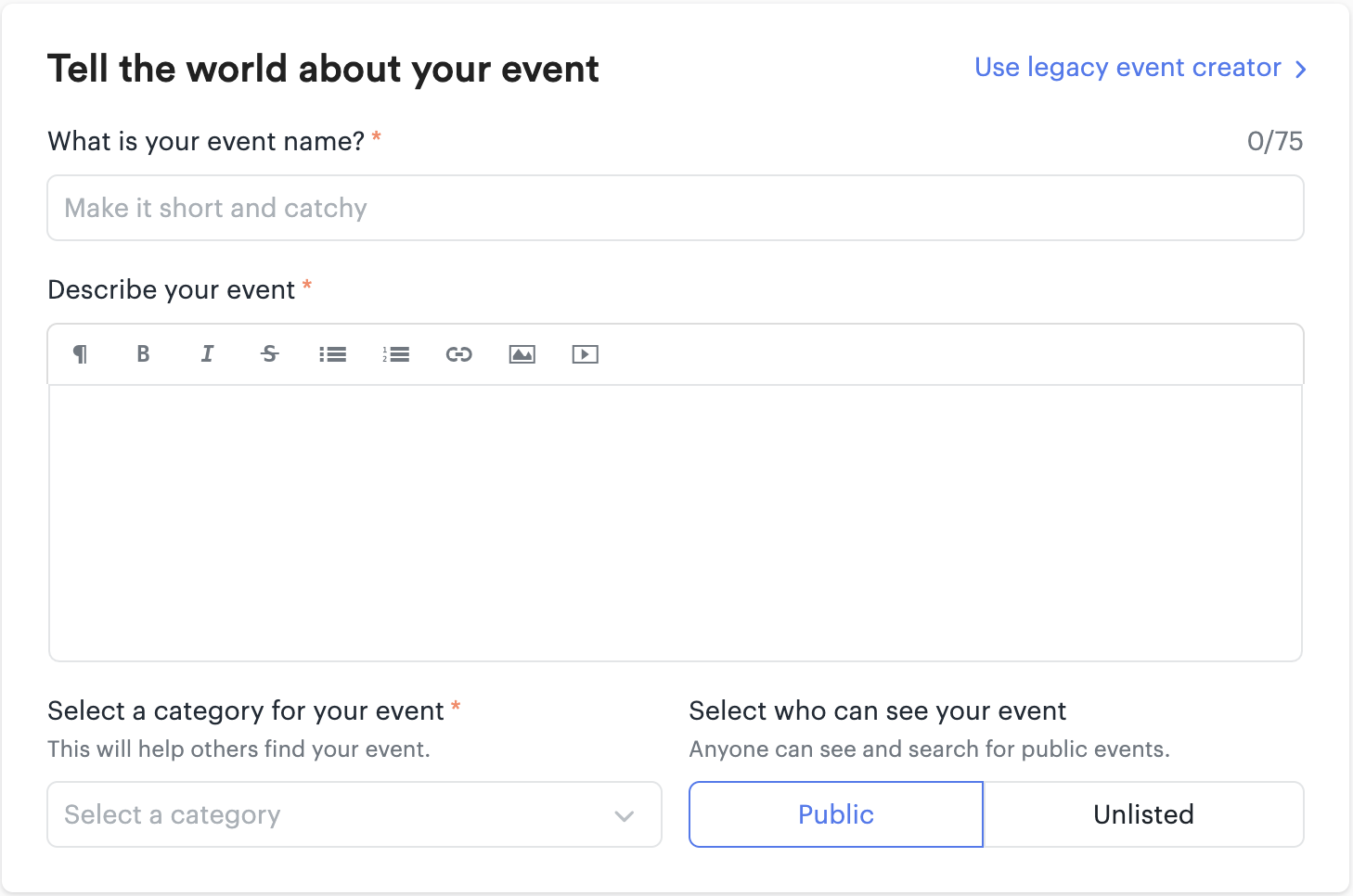Viewport: 1353px width, 896px height.
Task: Set event visibility to Public
Action: pos(835,814)
